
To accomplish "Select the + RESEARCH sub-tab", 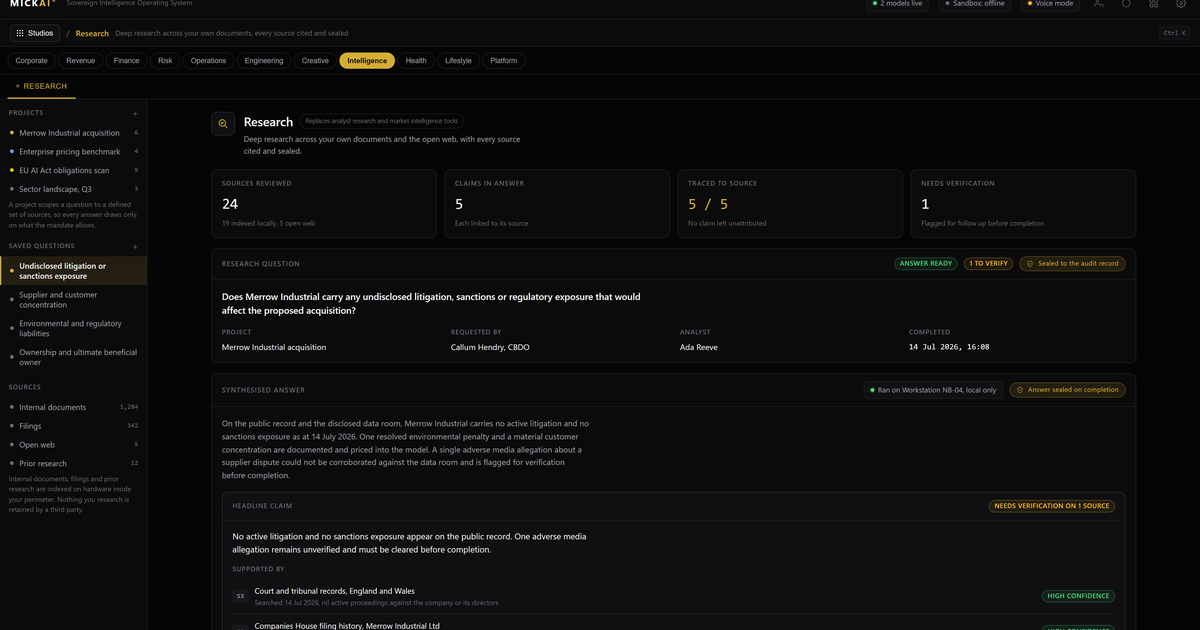I will click(41, 87).
